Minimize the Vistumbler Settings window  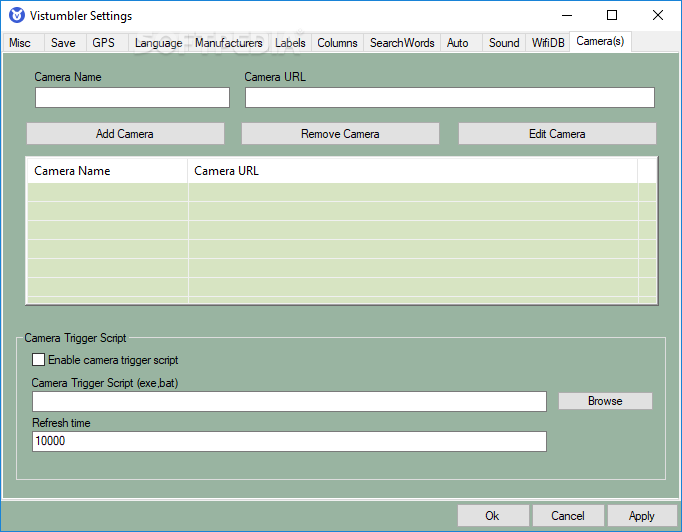(567, 15)
